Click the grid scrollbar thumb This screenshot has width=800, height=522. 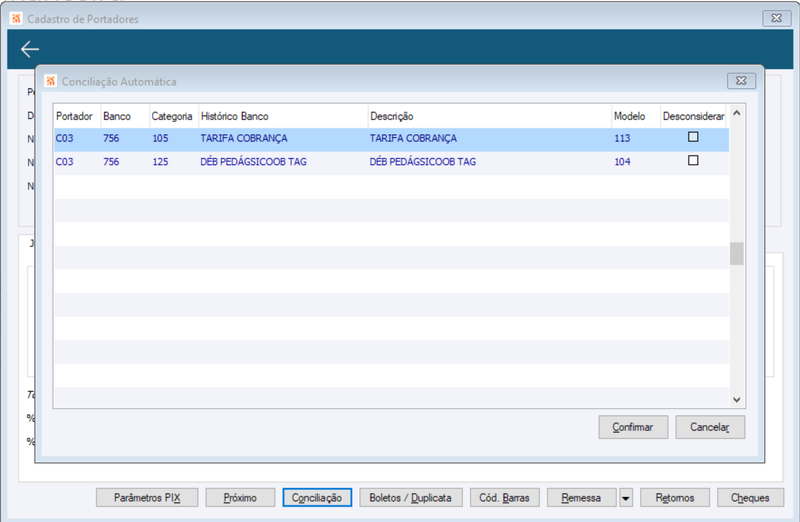click(736, 253)
